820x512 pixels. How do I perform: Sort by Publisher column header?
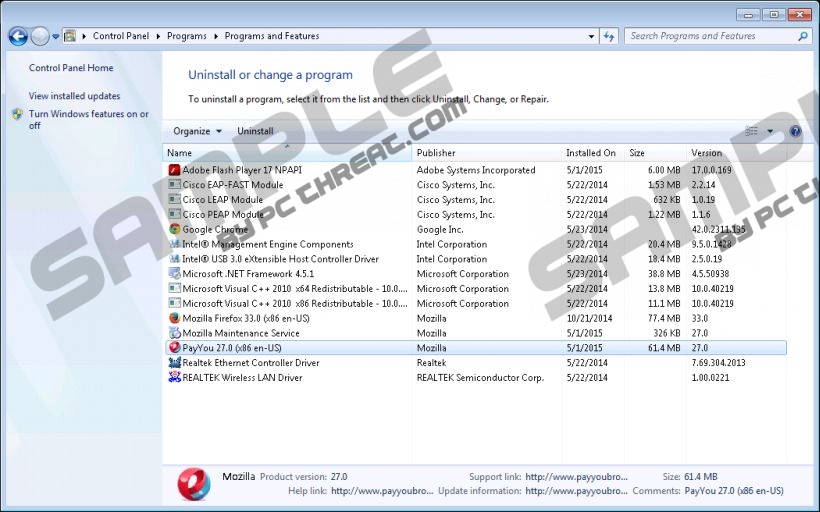click(x=486, y=153)
